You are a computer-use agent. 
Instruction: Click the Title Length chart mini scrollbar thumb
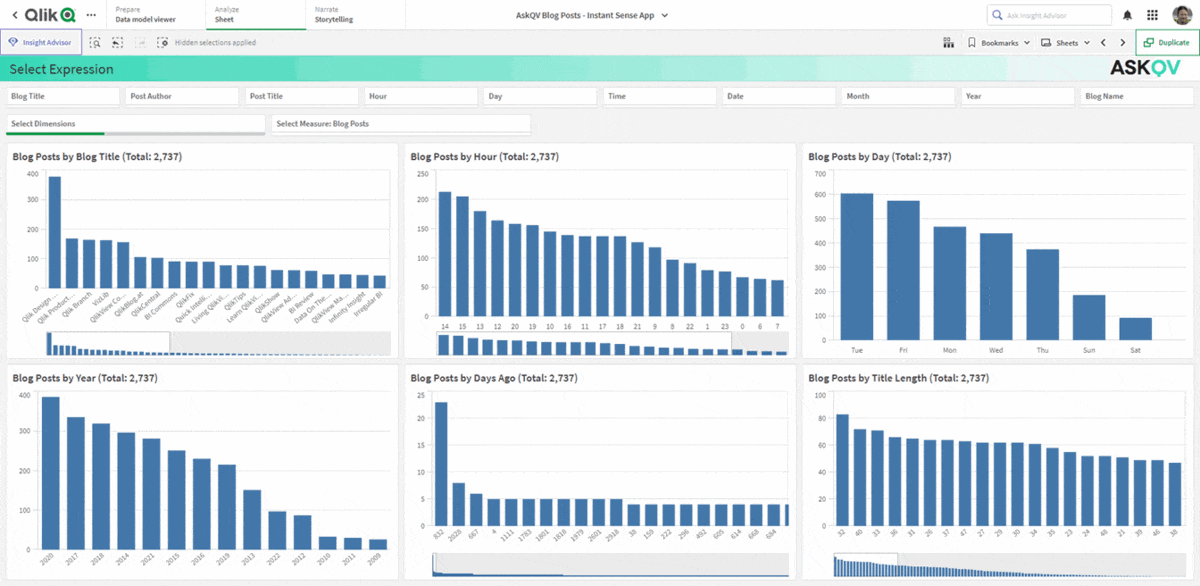[x=866, y=564]
